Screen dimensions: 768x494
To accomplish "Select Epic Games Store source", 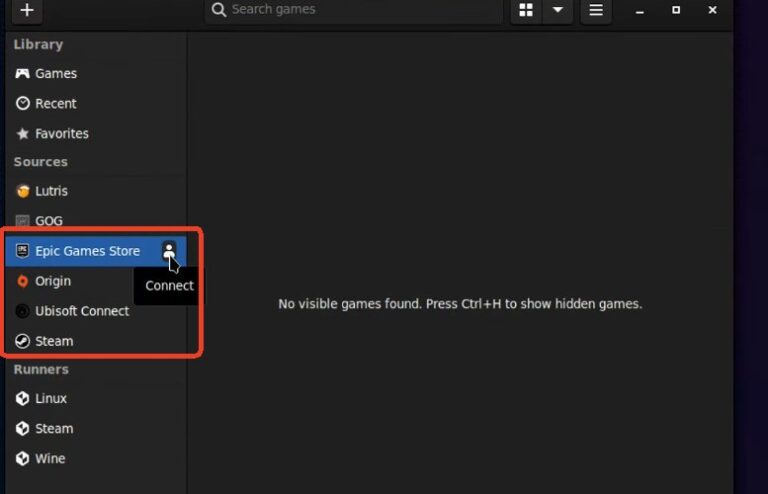I will coord(96,251).
